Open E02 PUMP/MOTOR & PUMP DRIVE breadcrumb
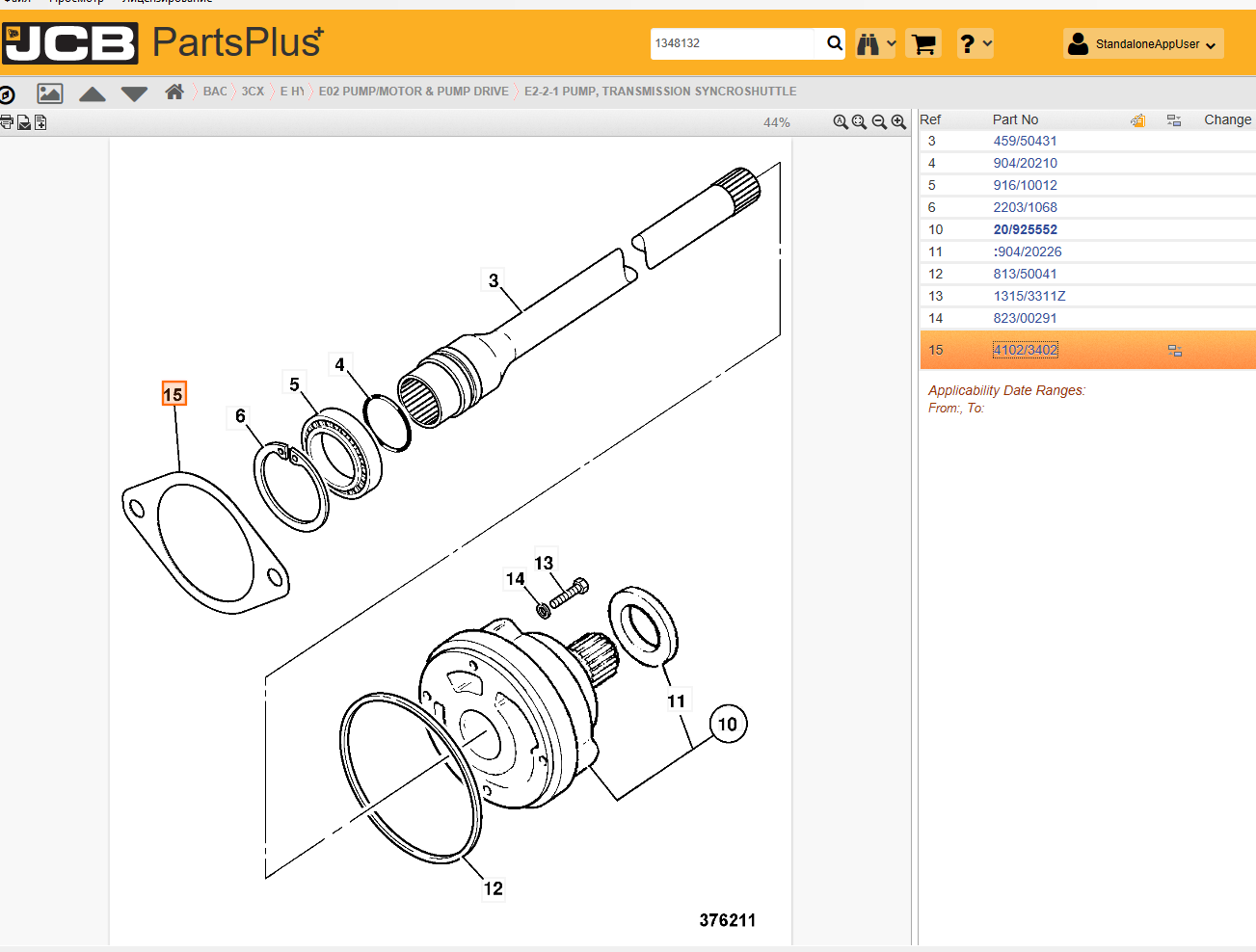This screenshot has width=1256, height=952. pyautogui.click(x=414, y=92)
